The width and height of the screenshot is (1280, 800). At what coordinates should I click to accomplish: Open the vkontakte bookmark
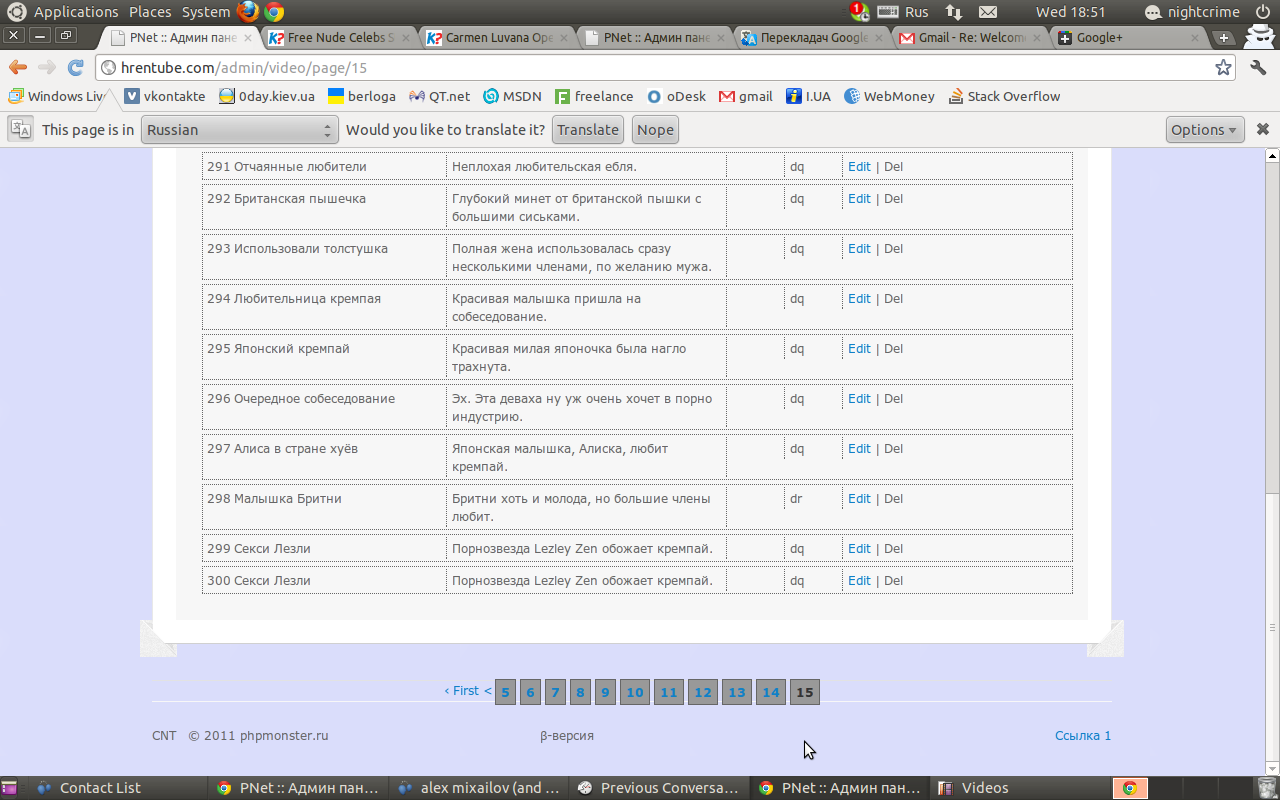click(x=165, y=96)
